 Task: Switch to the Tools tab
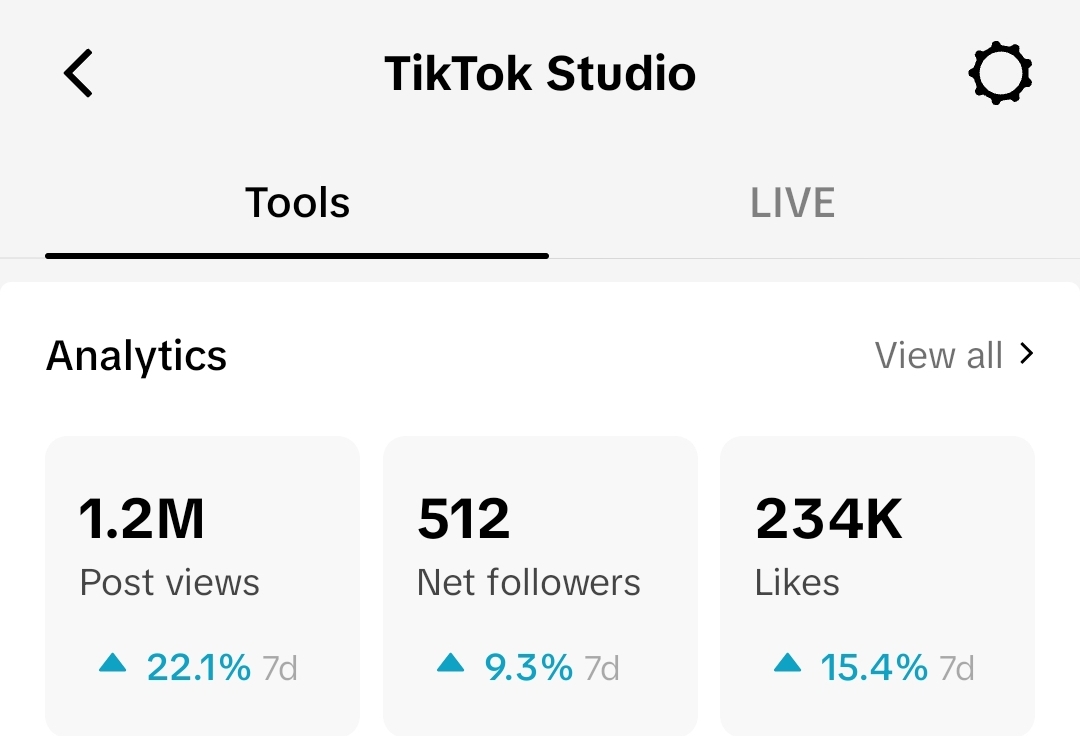(297, 204)
